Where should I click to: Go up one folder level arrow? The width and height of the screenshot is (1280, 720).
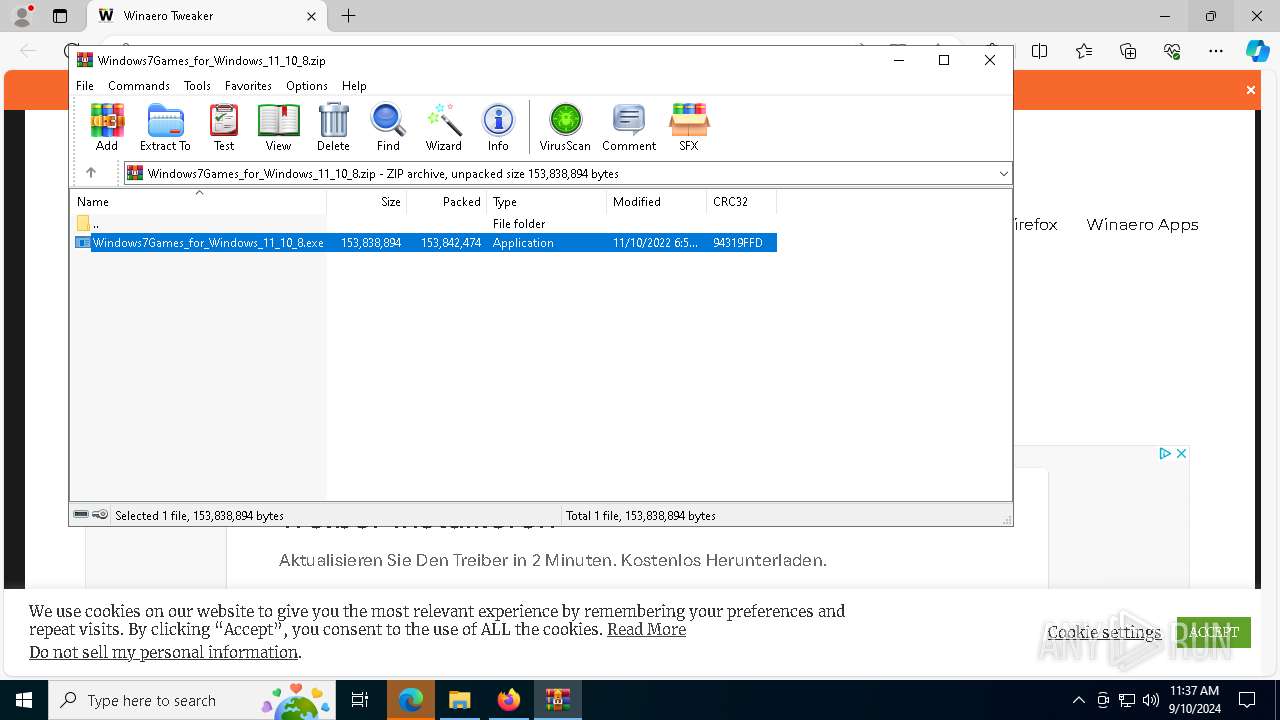[x=91, y=173]
